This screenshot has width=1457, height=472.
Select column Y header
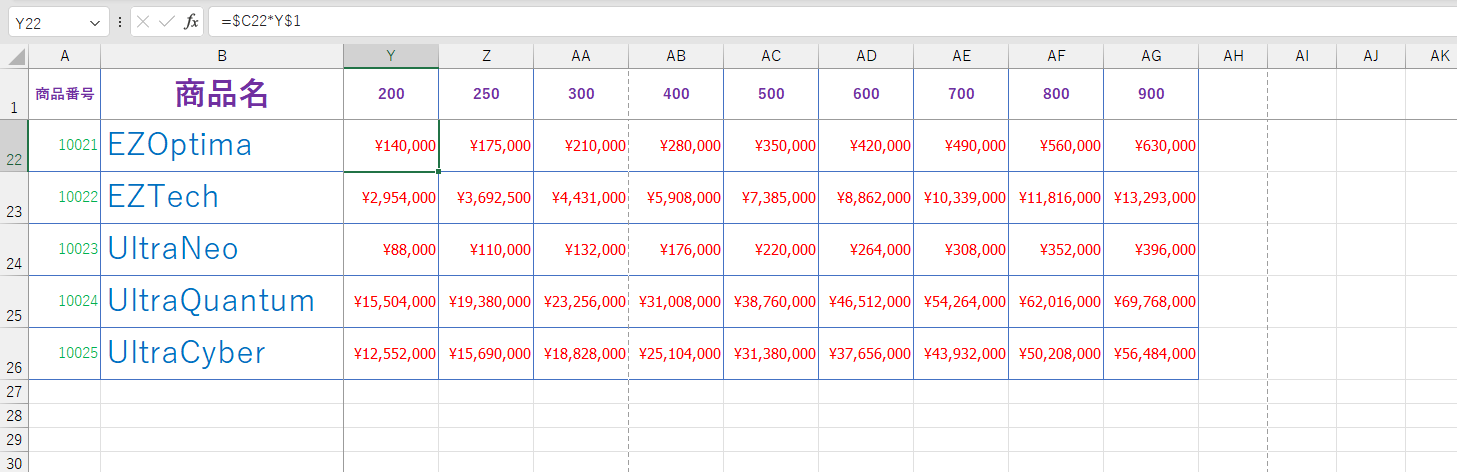tap(390, 56)
